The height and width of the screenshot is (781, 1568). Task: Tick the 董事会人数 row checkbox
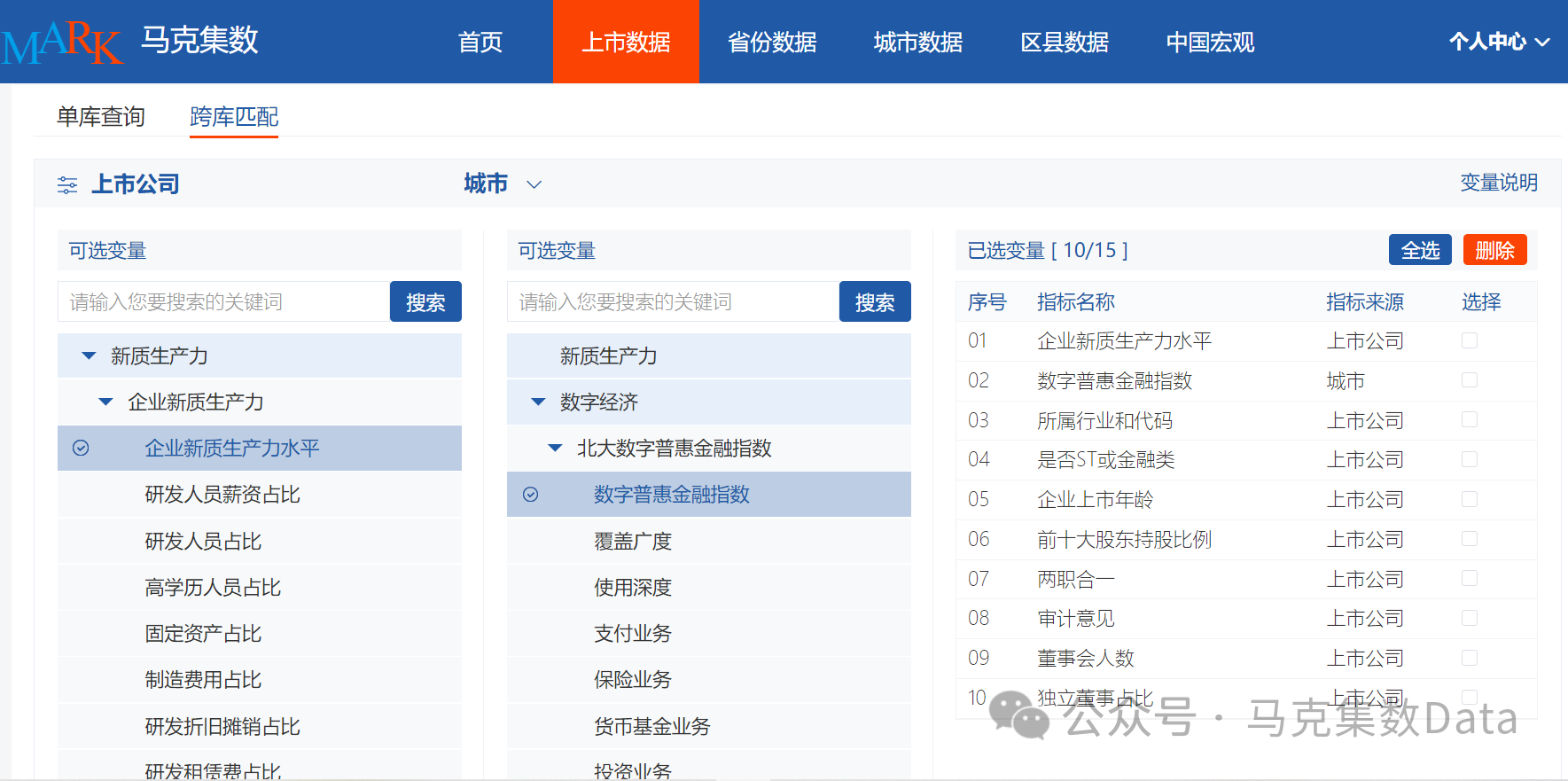pos(1470,658)
